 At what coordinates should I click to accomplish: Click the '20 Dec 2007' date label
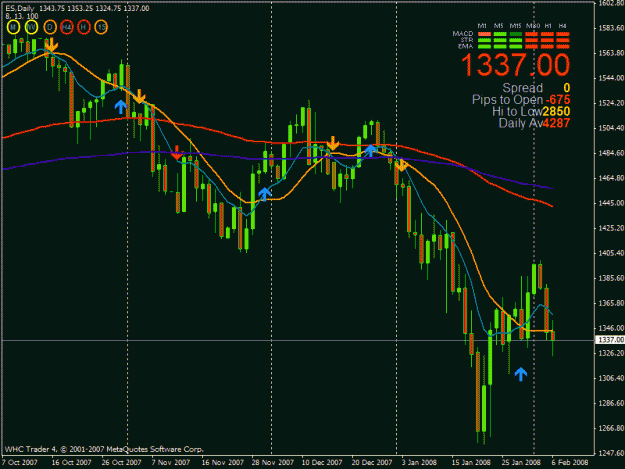click(372, 463)
